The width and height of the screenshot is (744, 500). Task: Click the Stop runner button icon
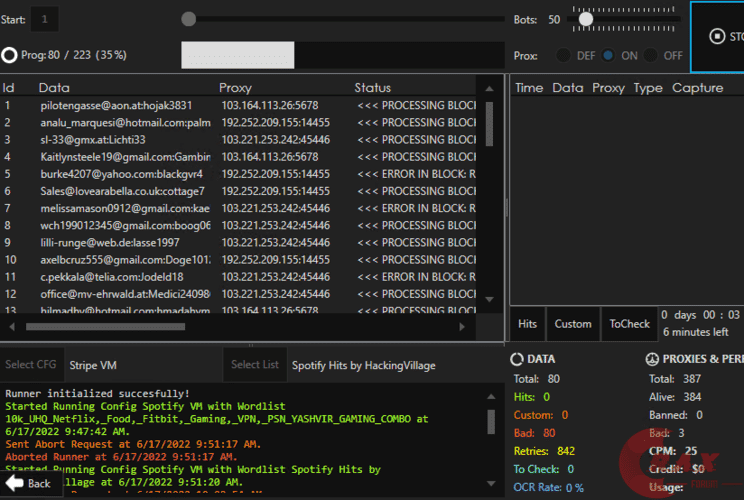(716, 37)
